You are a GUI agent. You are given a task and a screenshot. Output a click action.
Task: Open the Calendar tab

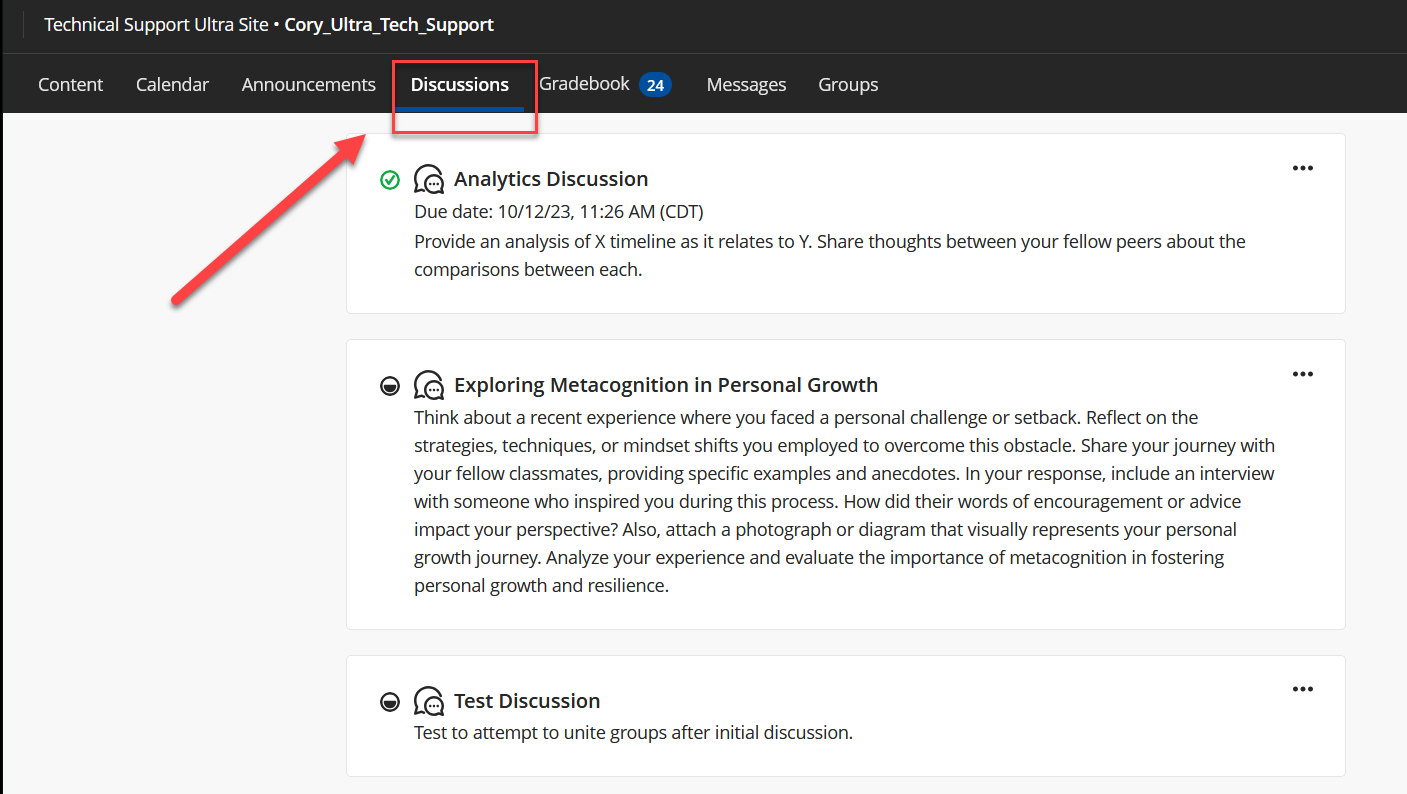point(172,84)
